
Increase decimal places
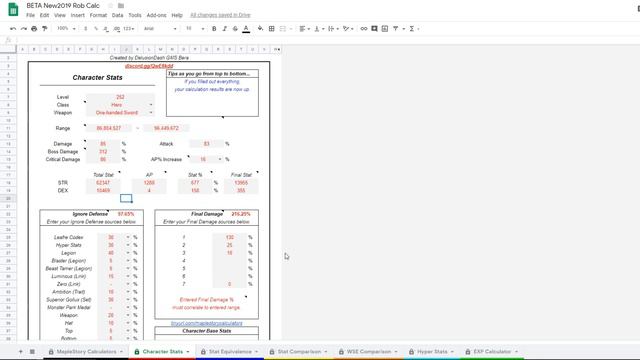(x=117, y=29)
